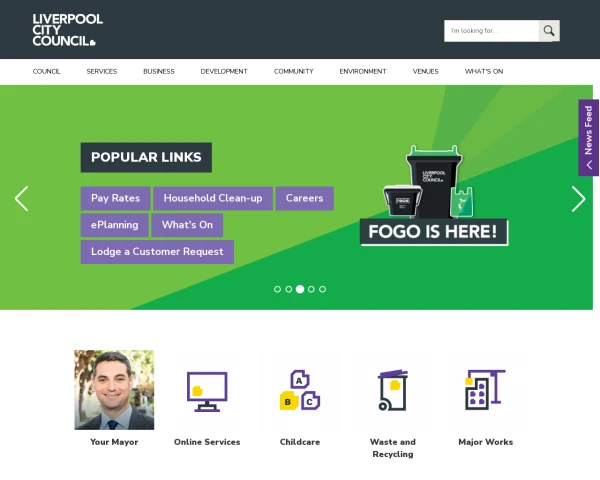Click the search magnifier icon

pyautogui.click(x=549, y=31)
